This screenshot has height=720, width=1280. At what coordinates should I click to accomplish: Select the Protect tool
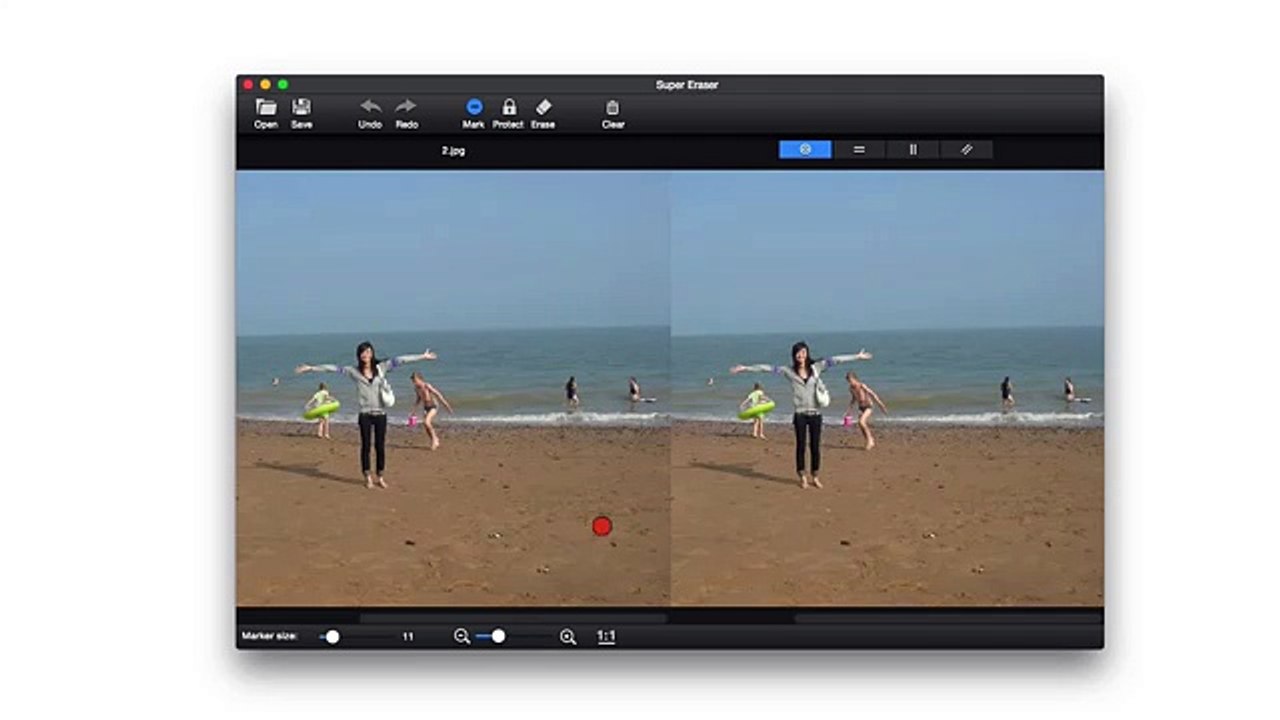click(x=508, y=113)
